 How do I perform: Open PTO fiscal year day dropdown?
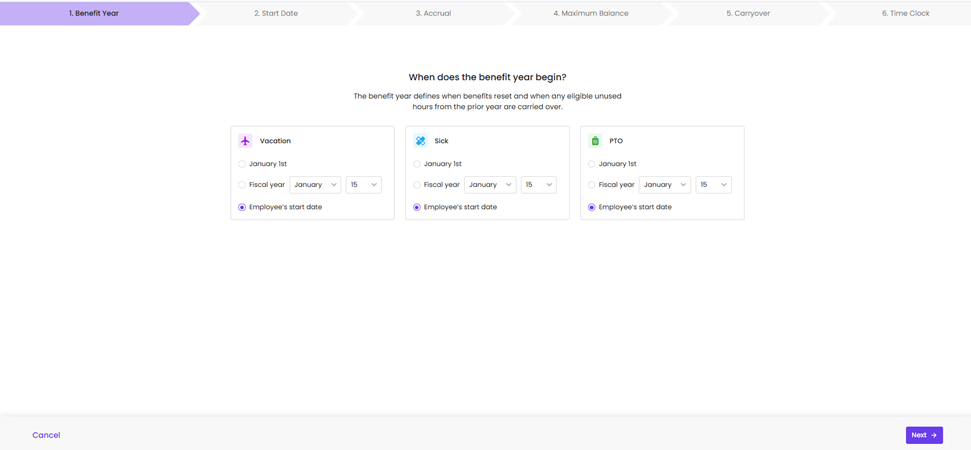[x=713, y=185]
